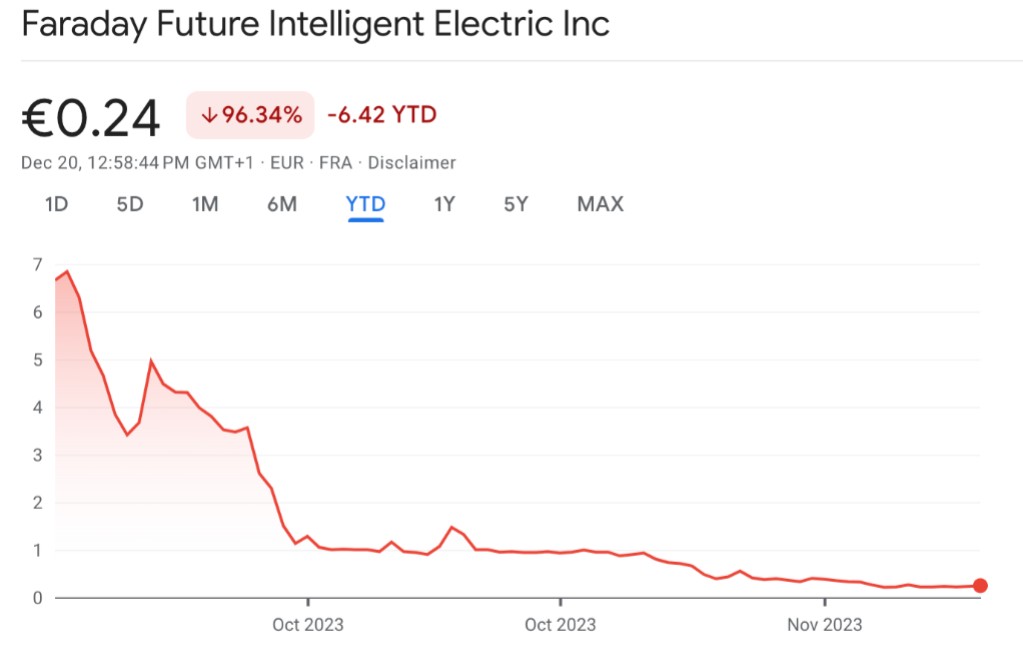Click the highest peak of the chart line

[67, 271]
